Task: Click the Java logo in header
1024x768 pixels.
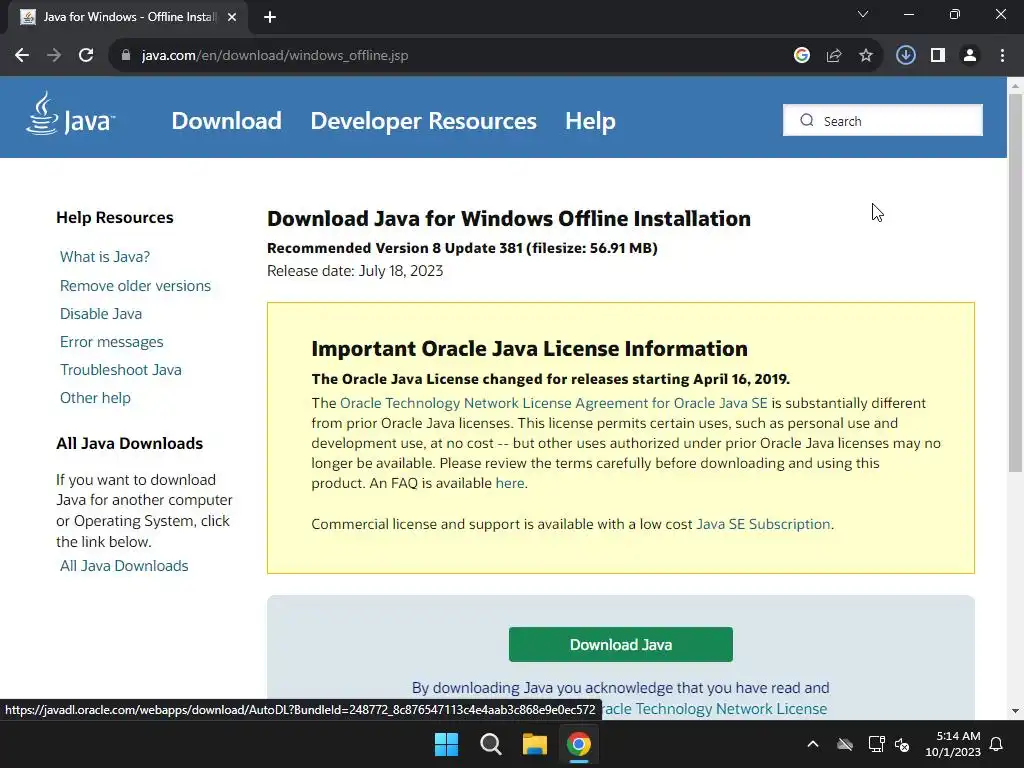Action: click(x=71, y=114)
